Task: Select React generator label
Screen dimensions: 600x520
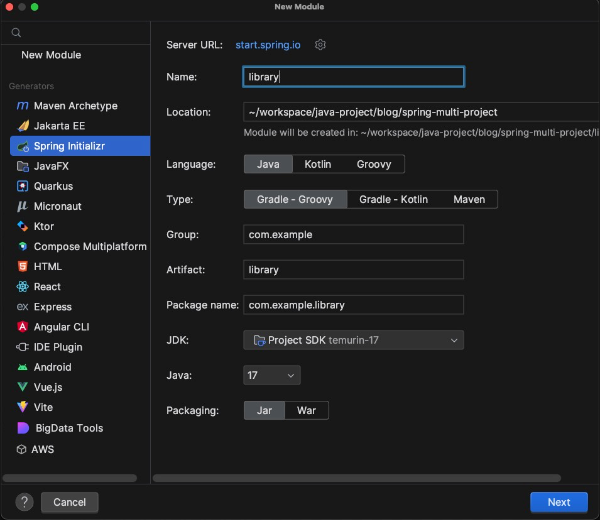Action: pyautogui.click(x=47, y=287)
